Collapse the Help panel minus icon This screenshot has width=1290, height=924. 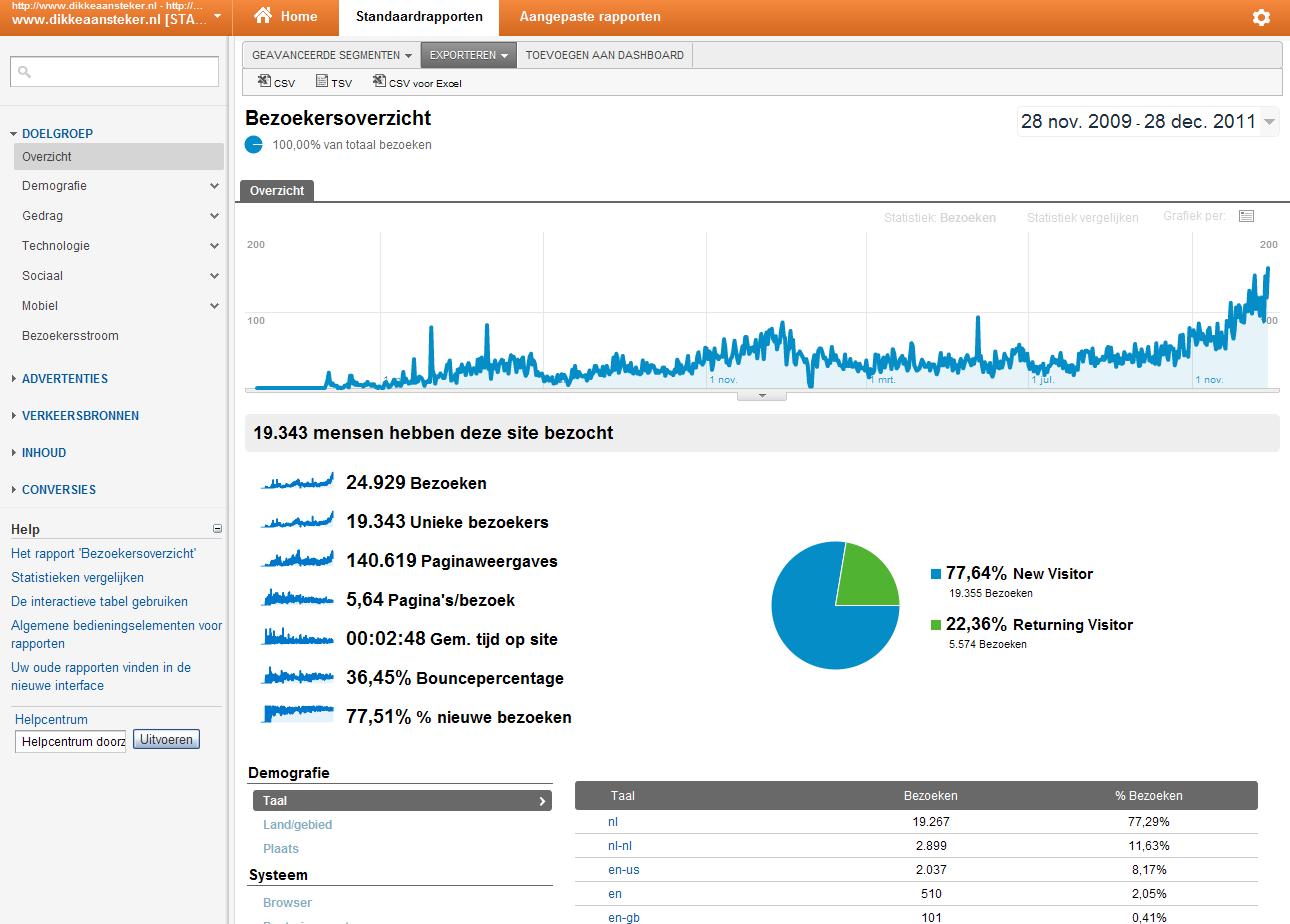tap(217, 529)
